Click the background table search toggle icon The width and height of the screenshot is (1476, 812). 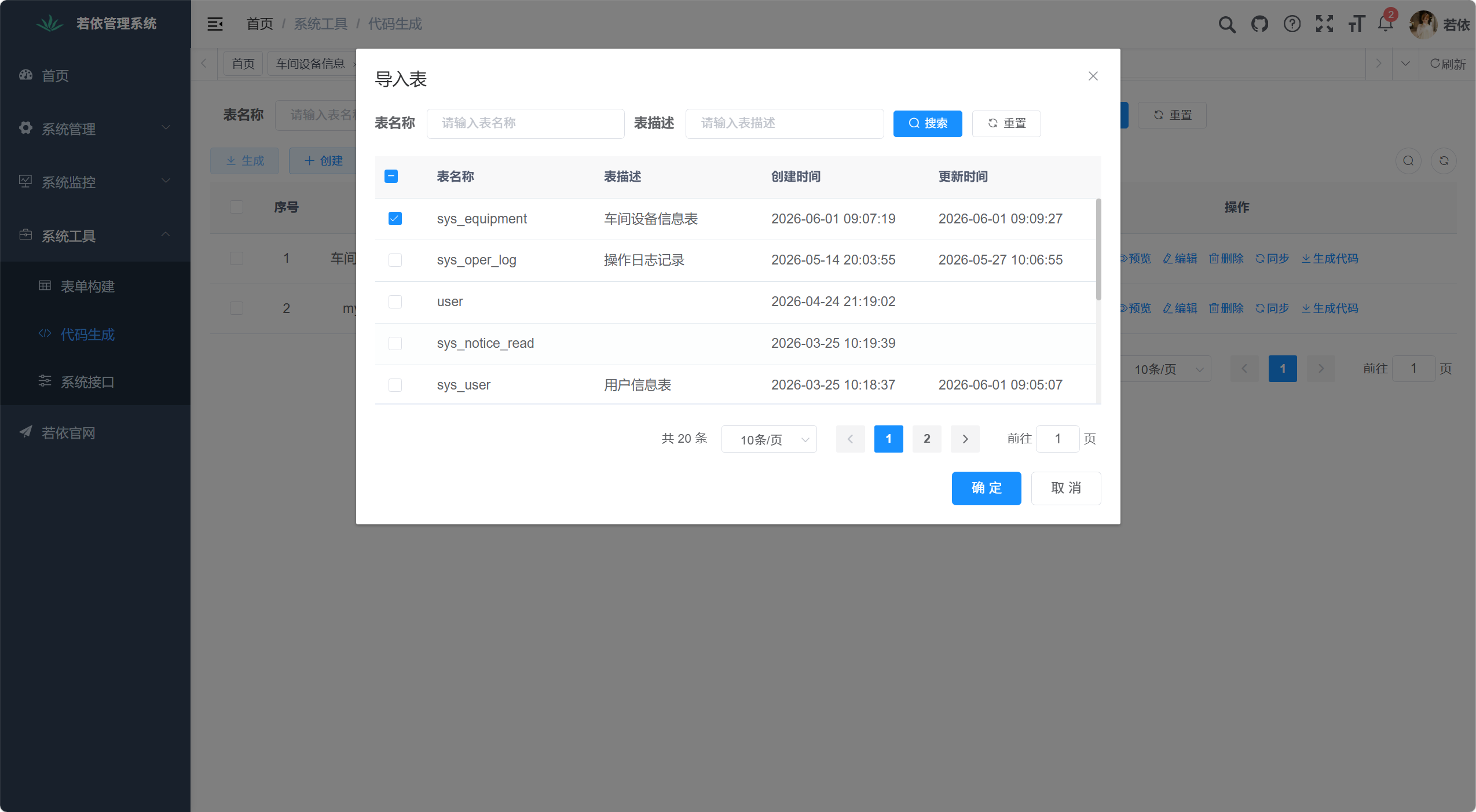pyautogui.click(x=1408, y=161)
